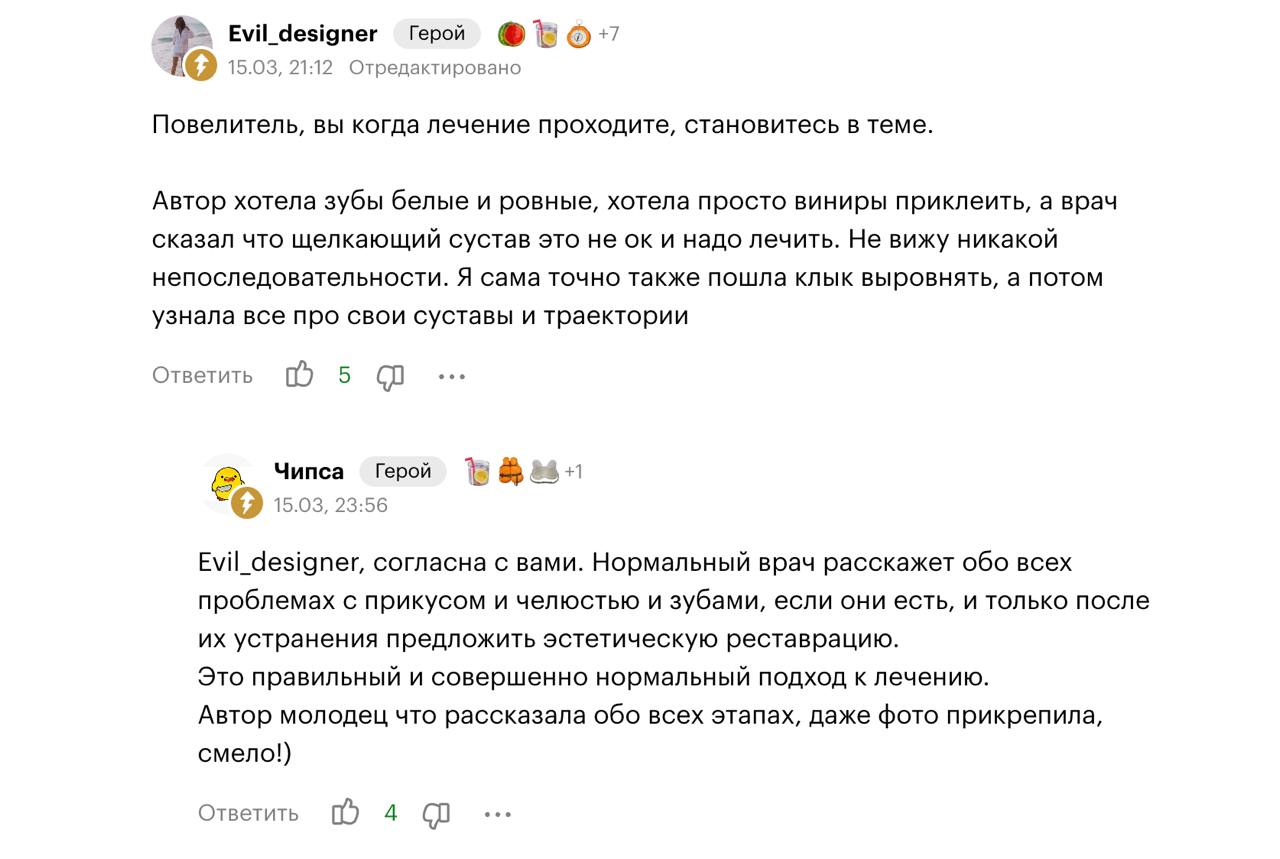Click thumbs up on Чипса's reply
The image size is (1280, 859).
tap(345, 813)
